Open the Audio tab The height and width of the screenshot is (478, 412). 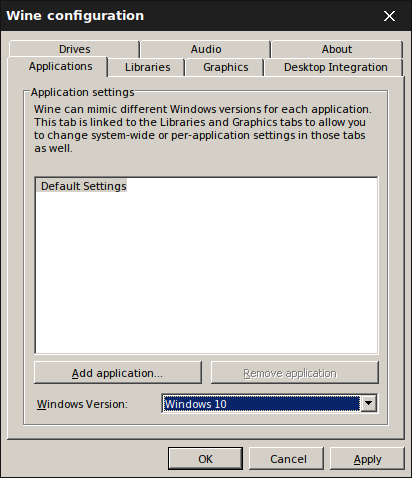tap(206, 49)
